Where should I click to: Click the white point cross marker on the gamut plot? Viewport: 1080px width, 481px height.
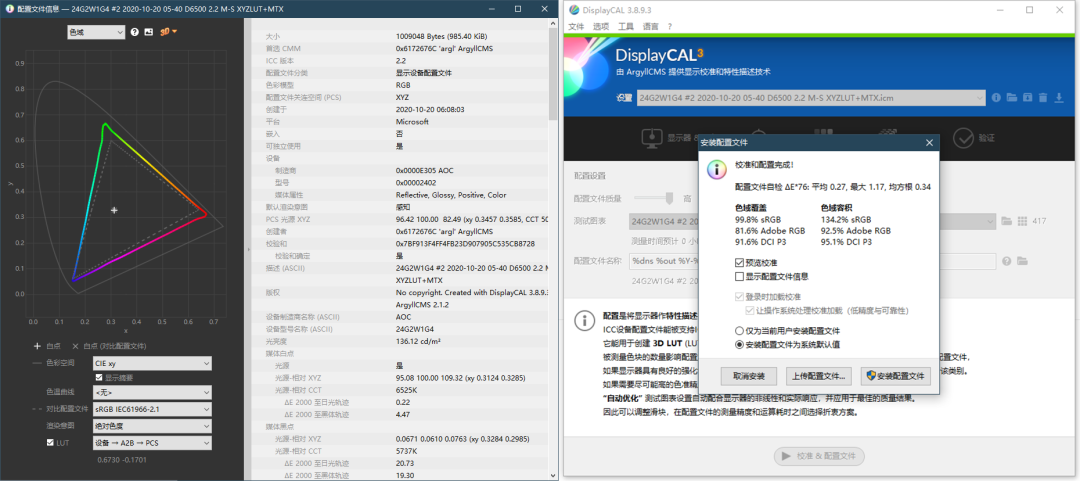pyautogui.click(x=114, y=210)
